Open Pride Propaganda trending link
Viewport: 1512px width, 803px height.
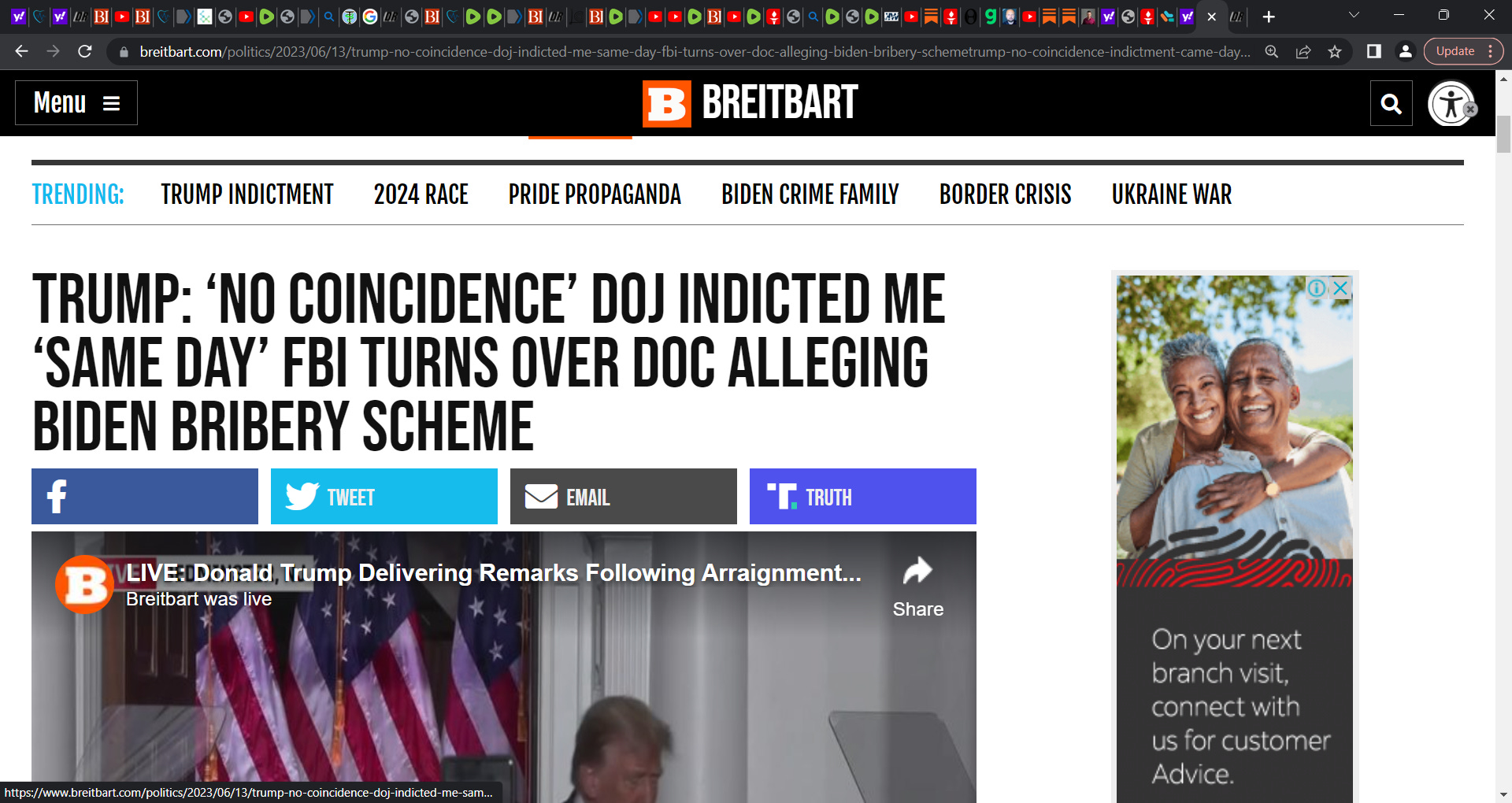pyautogui.click(x=595, y=194)
